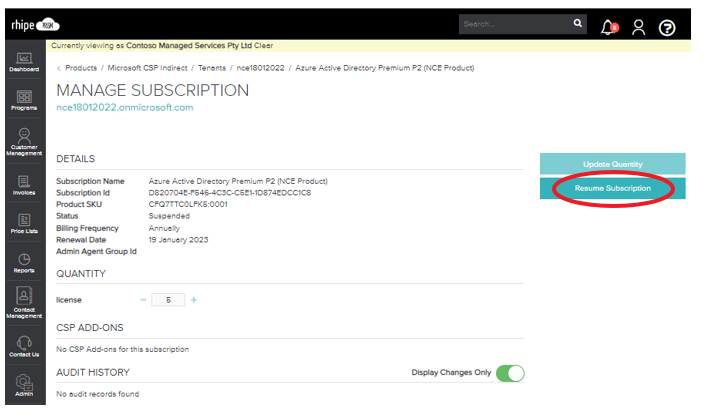This screenshot has width=705, height=419.
Task: Click the rhipe cloud logo
Action: 36,25
